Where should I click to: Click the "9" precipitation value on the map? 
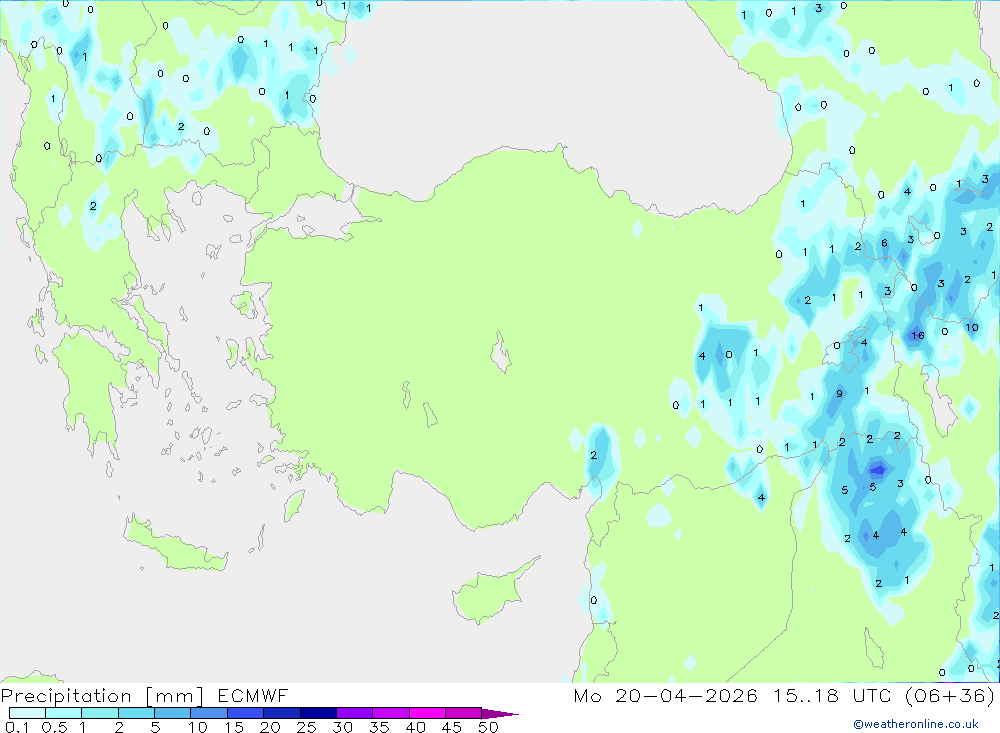pos(839,394)
